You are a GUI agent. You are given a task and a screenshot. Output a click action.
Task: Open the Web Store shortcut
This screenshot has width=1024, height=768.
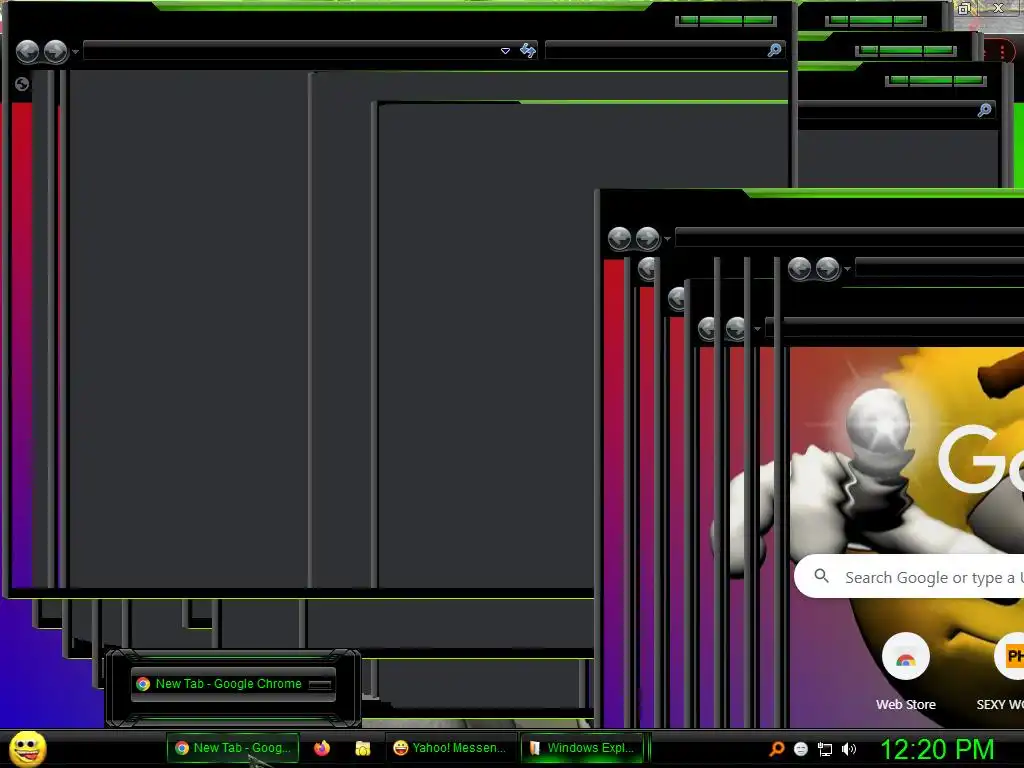pos(906,673)
